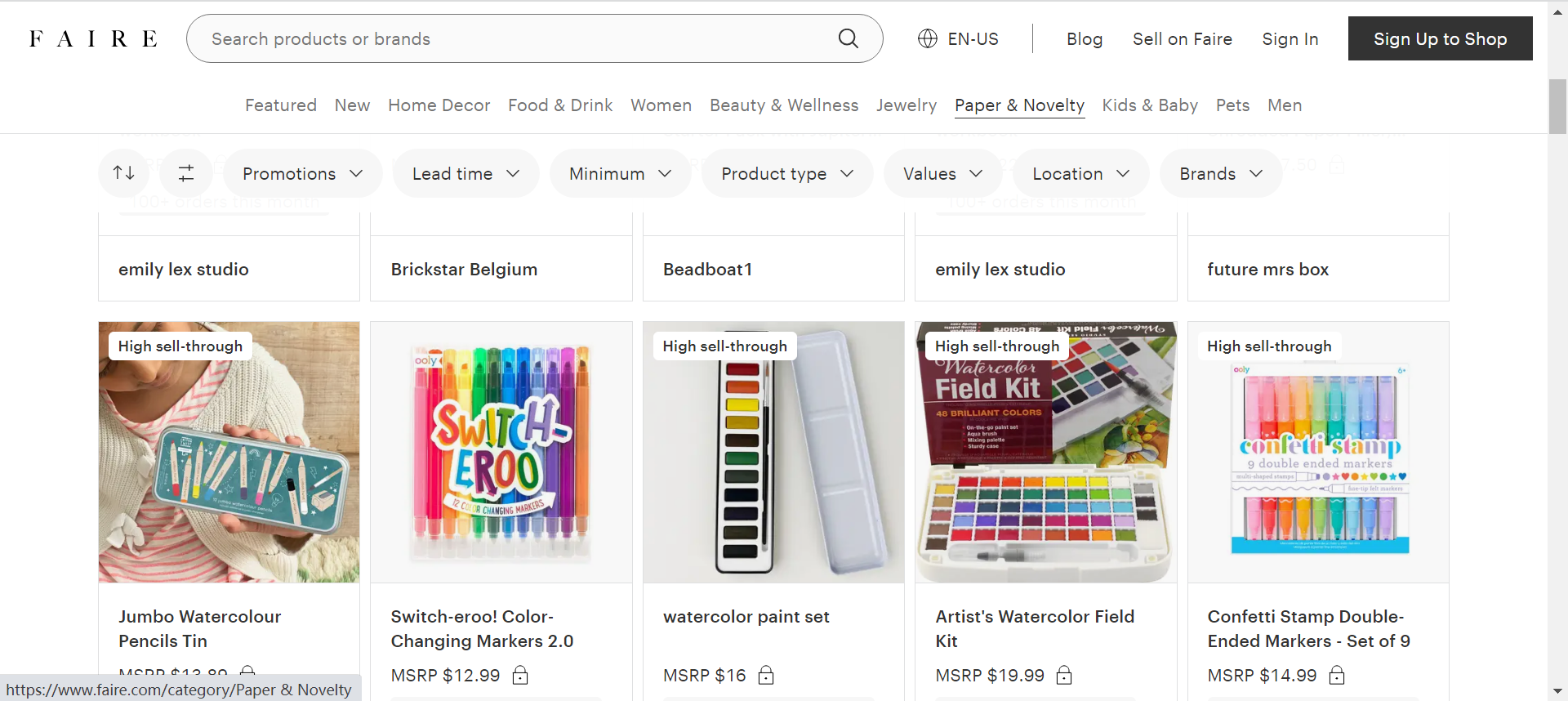
Task: Open the New category
Action: 352,105
